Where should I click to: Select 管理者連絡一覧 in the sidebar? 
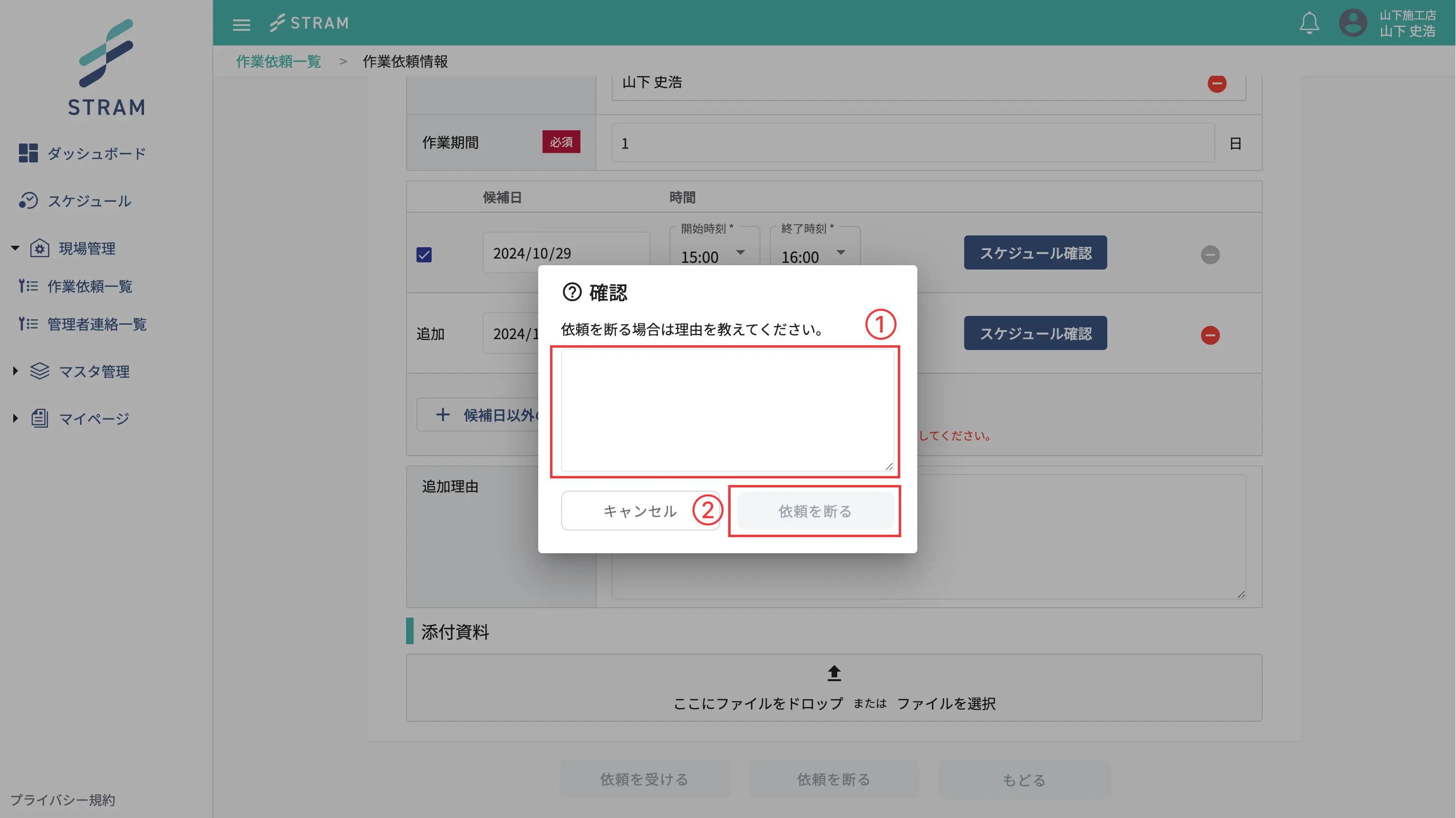(97, 324)
